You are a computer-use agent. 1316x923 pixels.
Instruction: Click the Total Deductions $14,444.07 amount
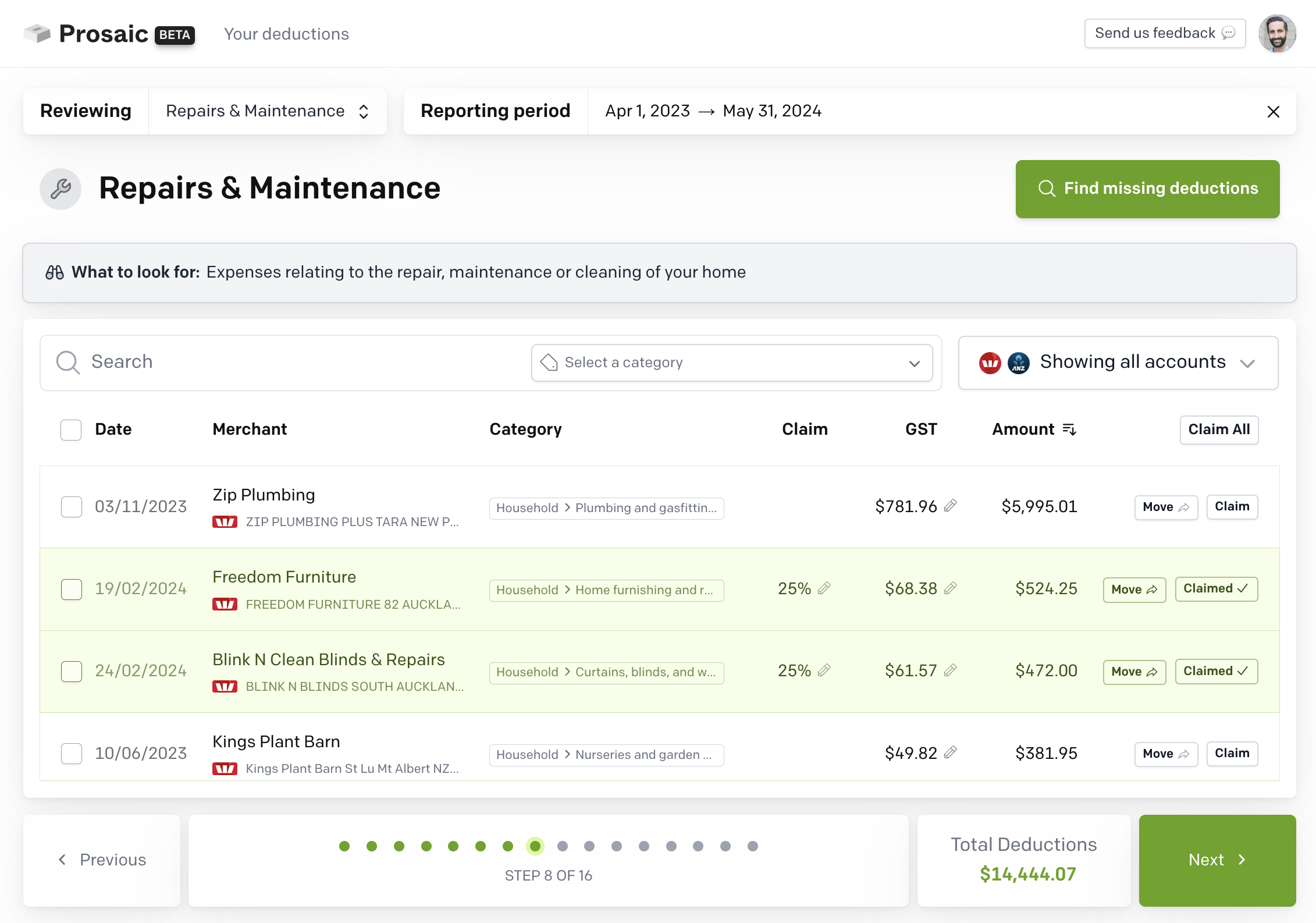[x=1027, y=874]
